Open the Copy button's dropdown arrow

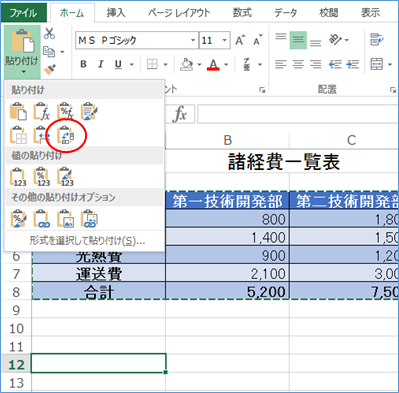[62, 52]
